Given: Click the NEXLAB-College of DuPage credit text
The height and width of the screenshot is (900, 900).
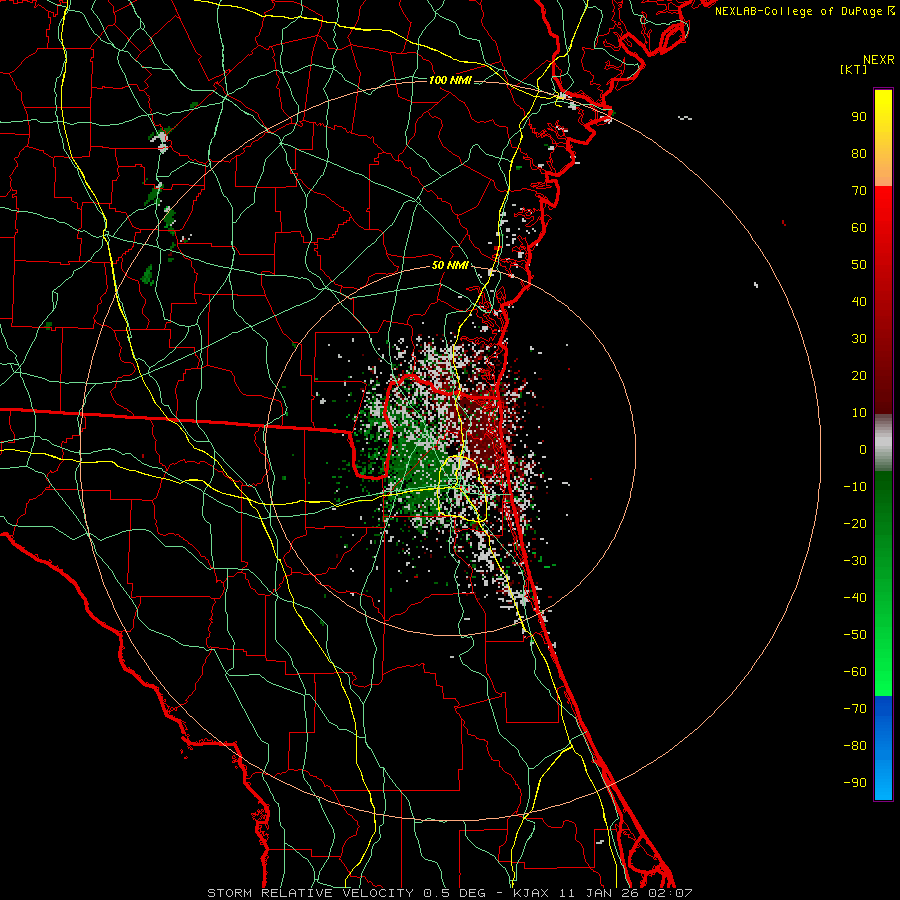Looking at the screenshot, I should pos(804,11).
